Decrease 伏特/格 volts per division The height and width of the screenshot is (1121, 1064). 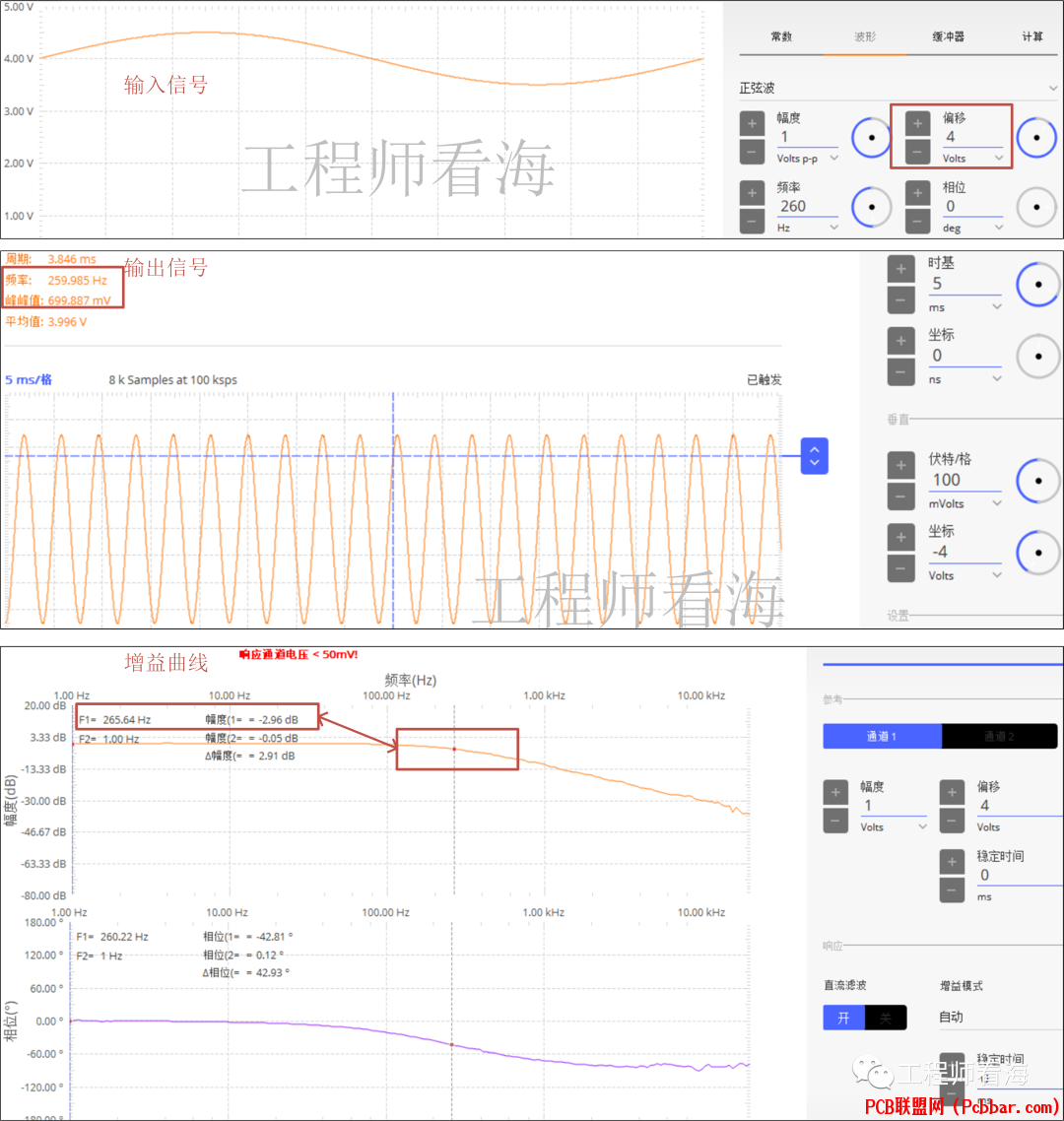[901, 496]
